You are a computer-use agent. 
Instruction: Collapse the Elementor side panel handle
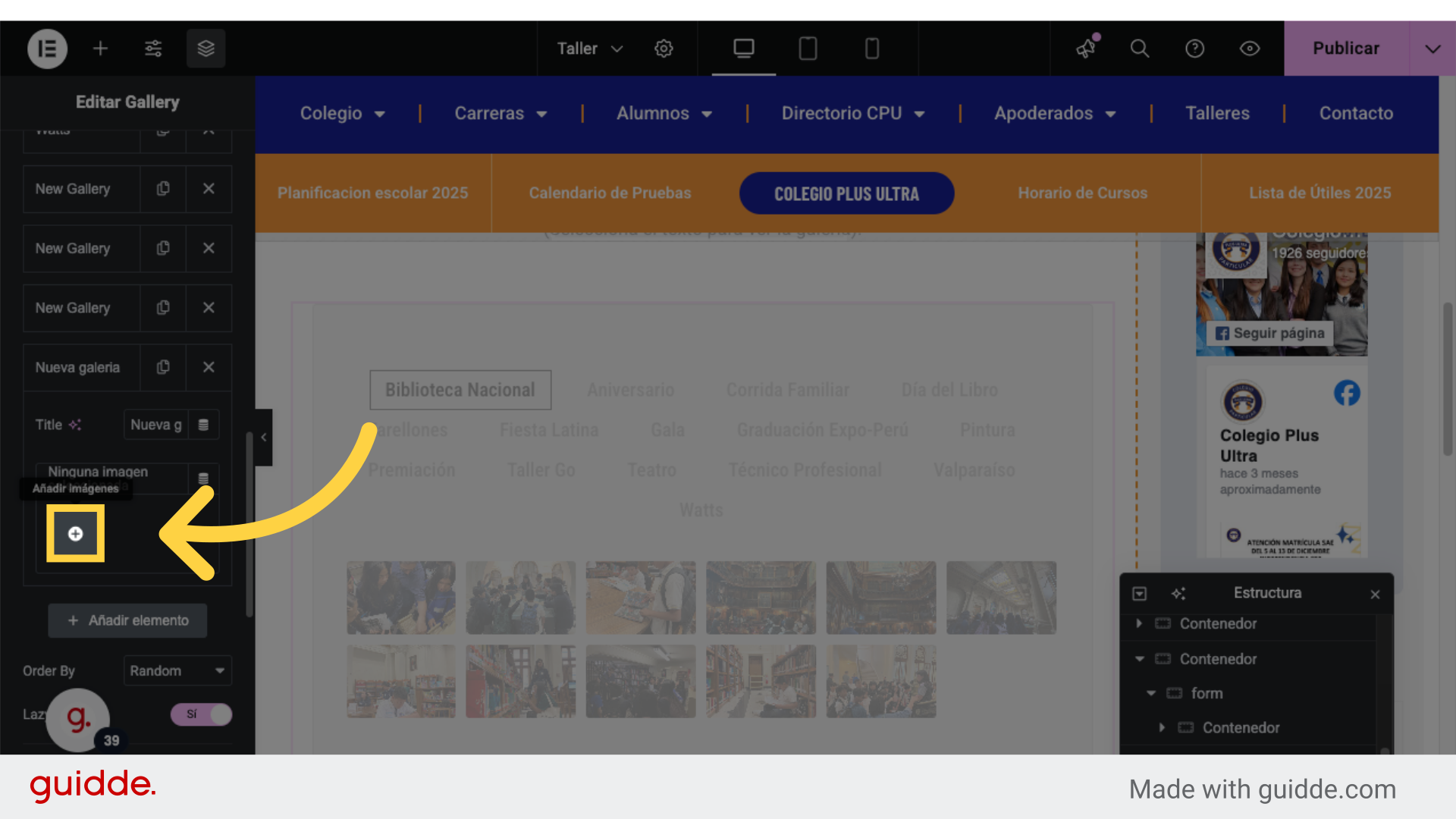(x=263, y=437)
